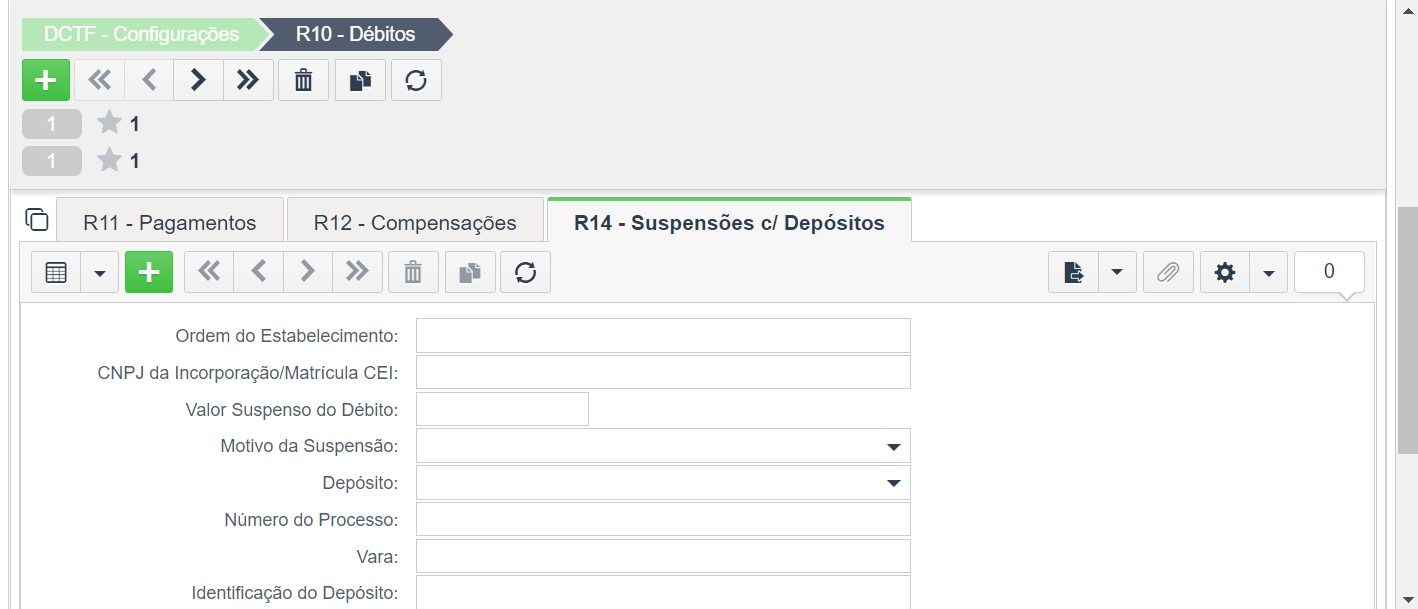
Task: Toggle favorite star on second R10 row
Action: click(x=109, y=160)
